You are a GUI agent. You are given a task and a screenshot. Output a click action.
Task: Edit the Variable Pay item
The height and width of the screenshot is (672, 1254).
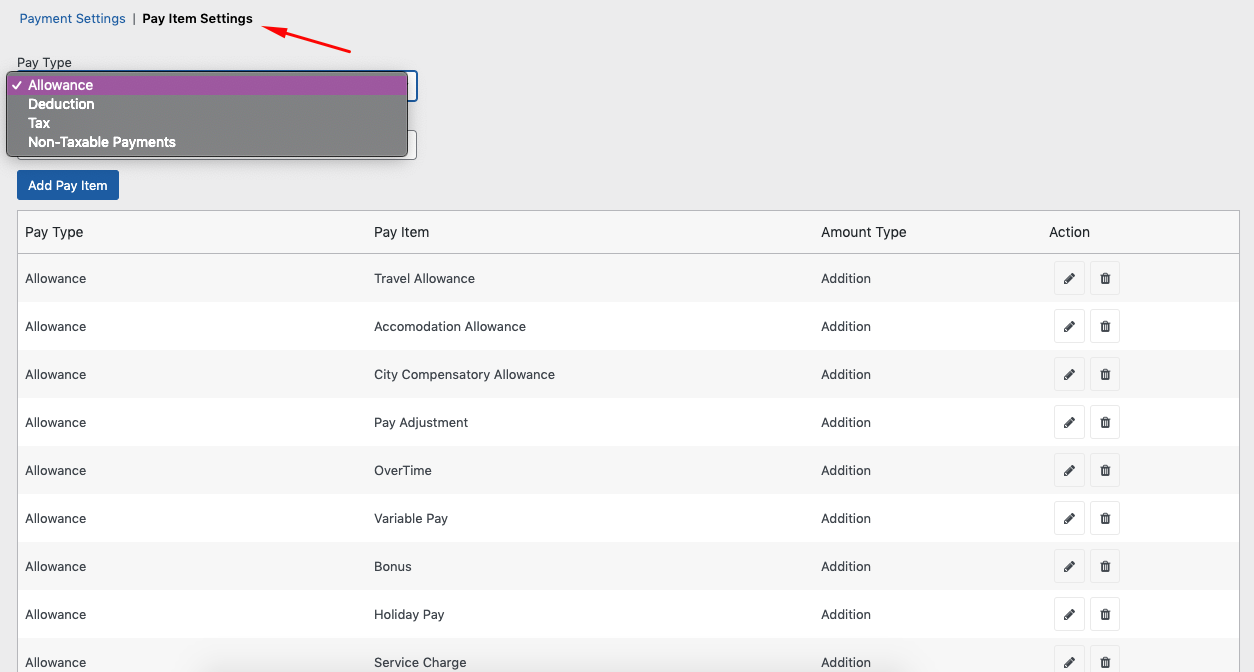click(1069, 518)
